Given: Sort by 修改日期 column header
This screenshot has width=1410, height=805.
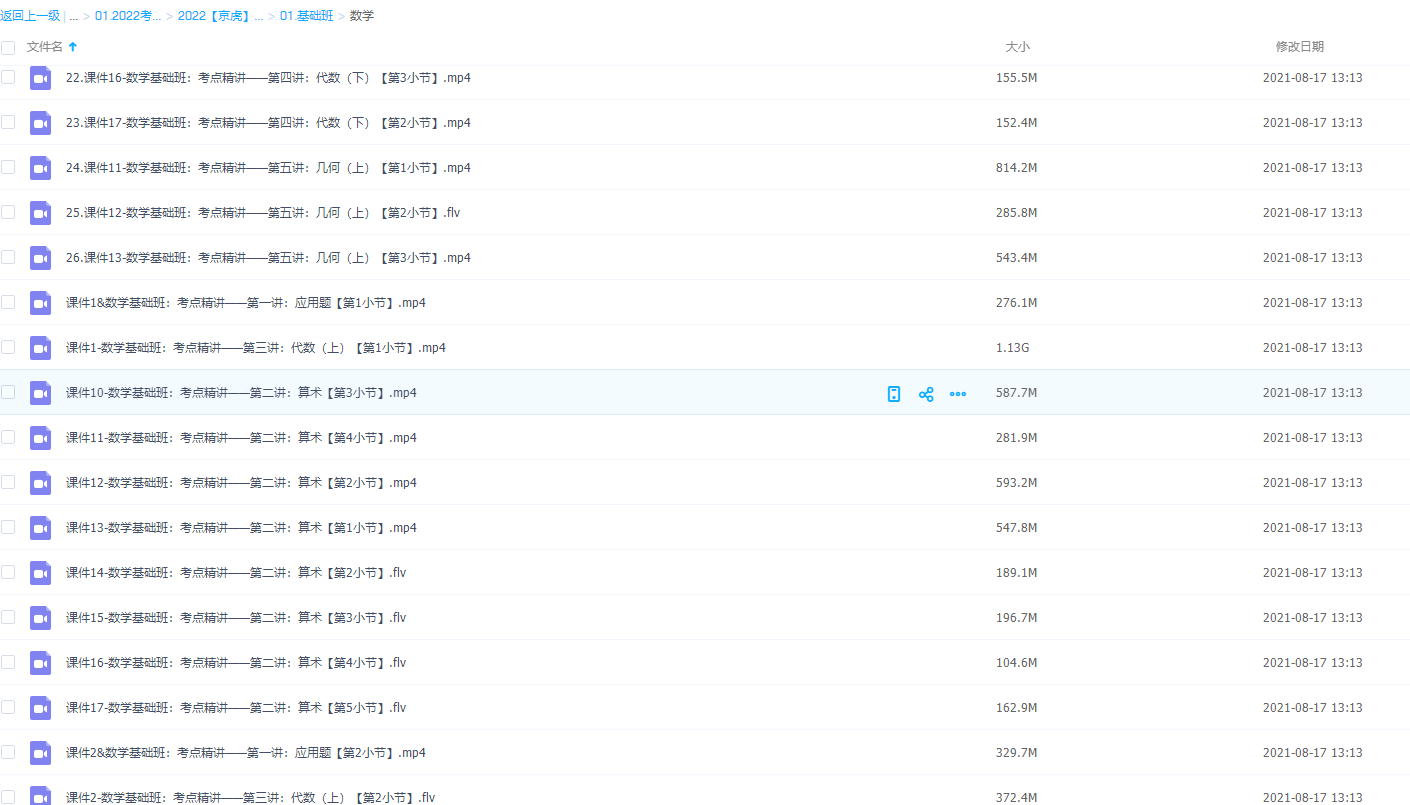Looking at the screenshot, I should (x=1299, y=47).
